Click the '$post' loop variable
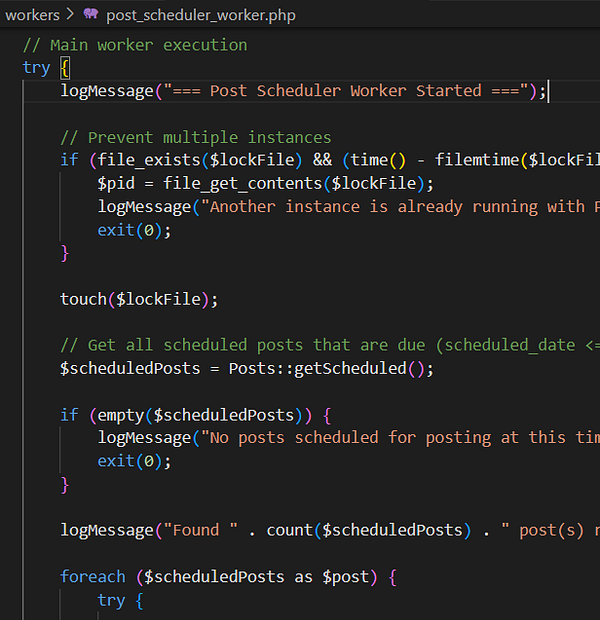600x620 pixels. pyautogui.click(x=345, y=577)
